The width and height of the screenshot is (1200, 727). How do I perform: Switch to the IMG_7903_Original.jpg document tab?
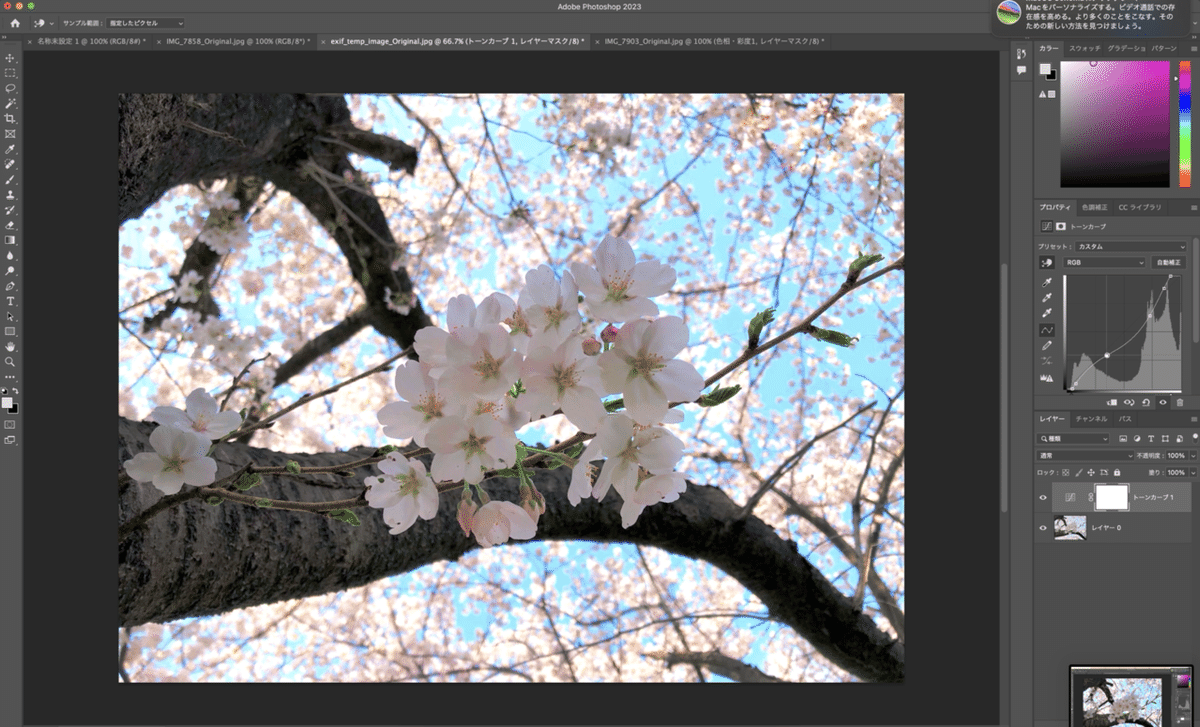(x=714, y=42)
